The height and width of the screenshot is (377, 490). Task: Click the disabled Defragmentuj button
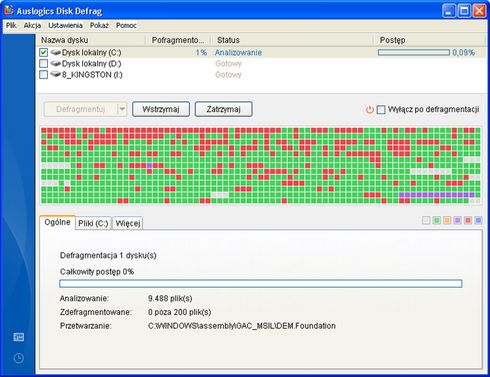[x=81, y=109]
